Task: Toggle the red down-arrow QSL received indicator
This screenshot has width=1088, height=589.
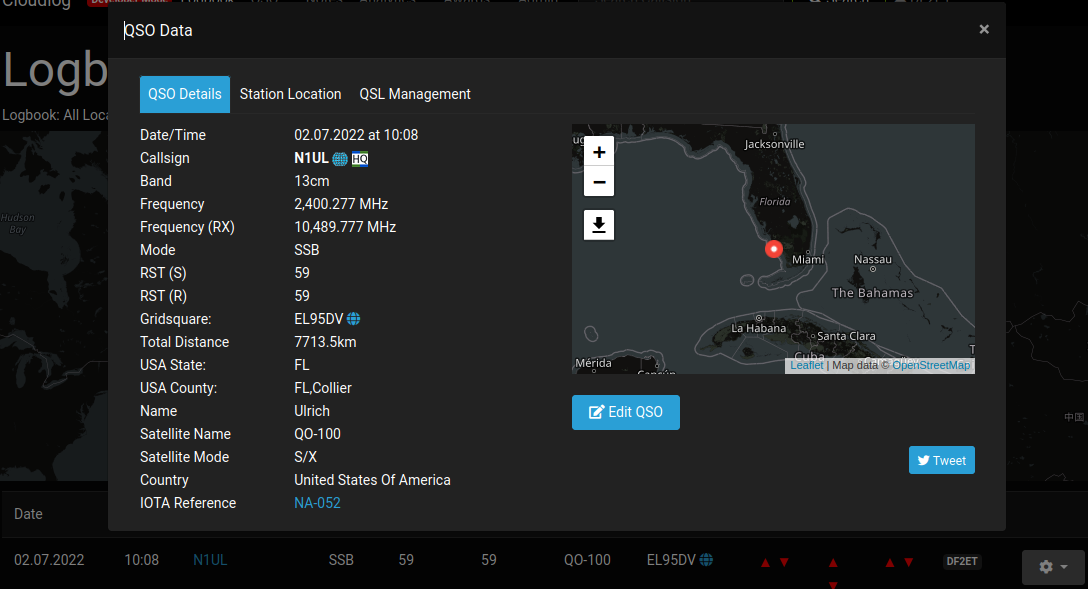Action: [x=783, y=562]
